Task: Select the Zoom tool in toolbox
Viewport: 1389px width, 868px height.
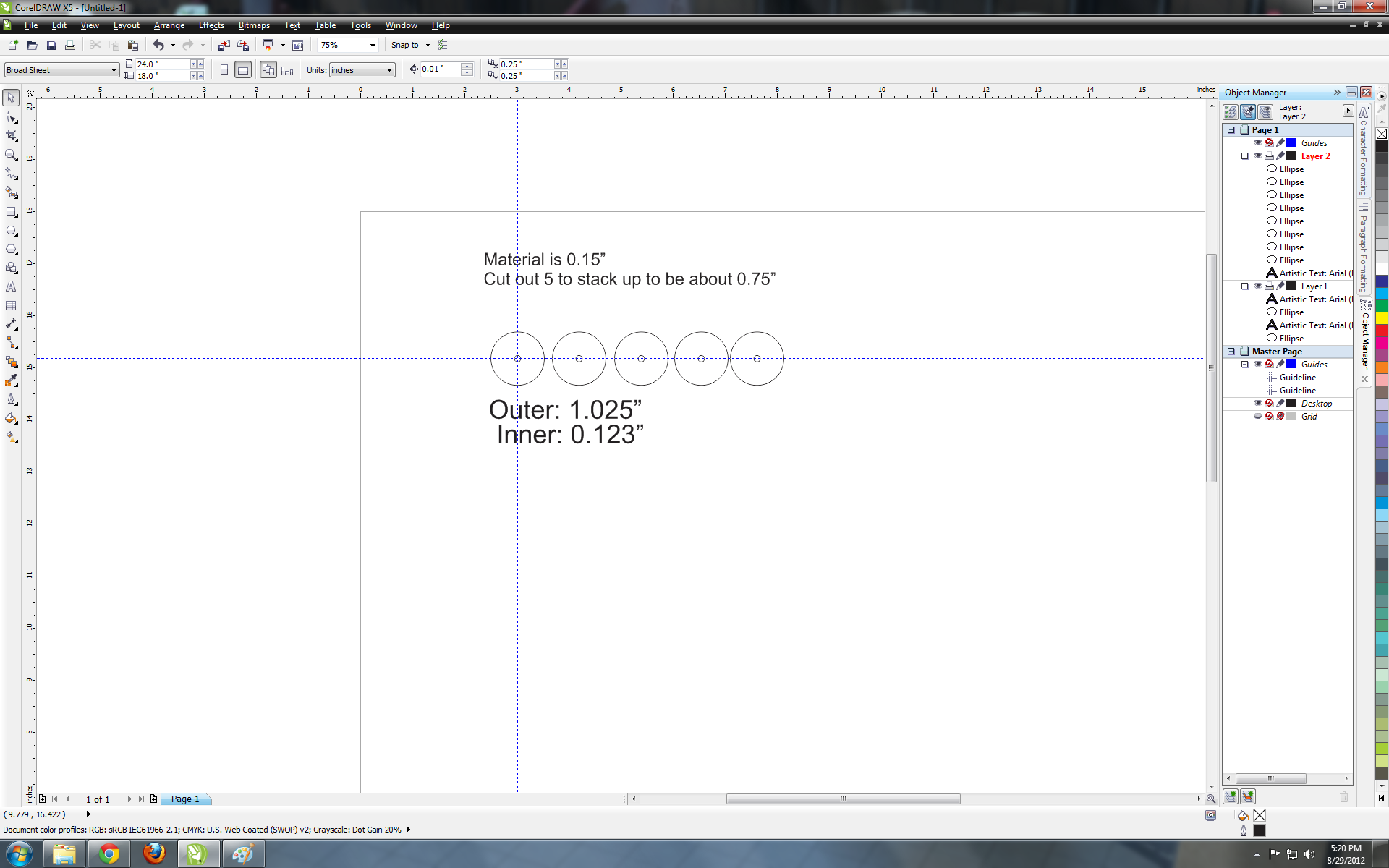Action: tap(11, 155)
